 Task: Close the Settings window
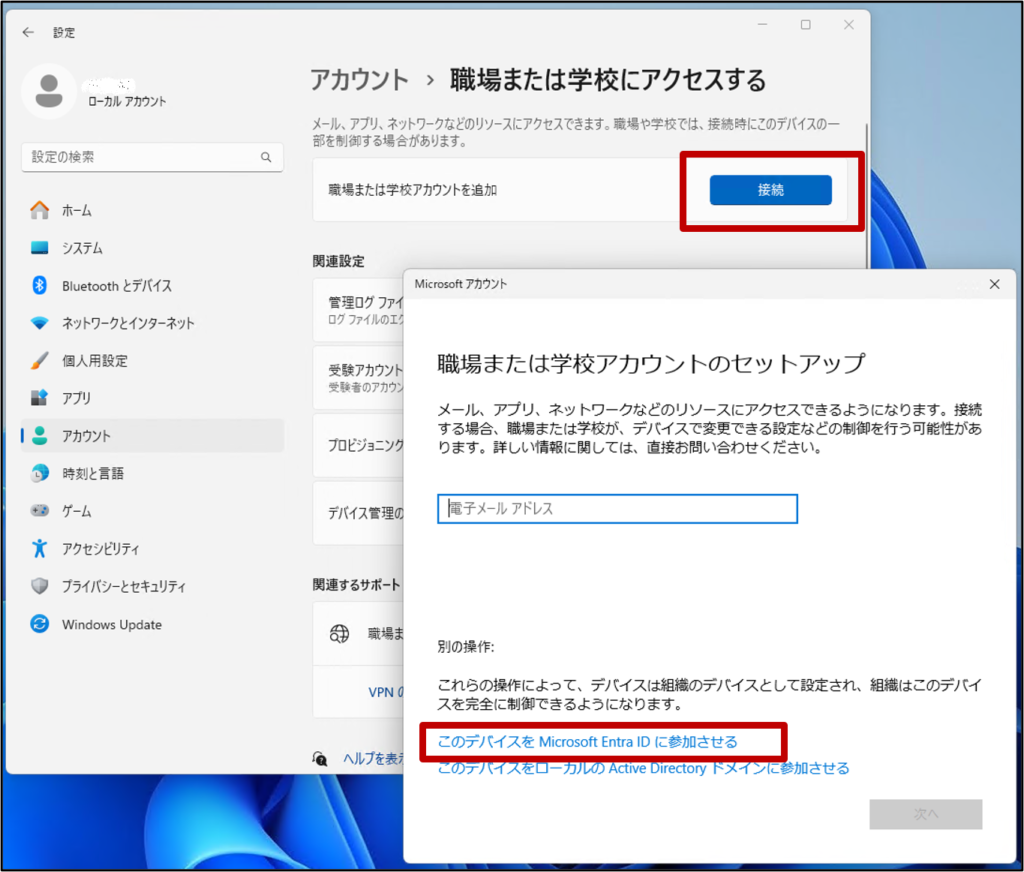(x=848, y=25)
